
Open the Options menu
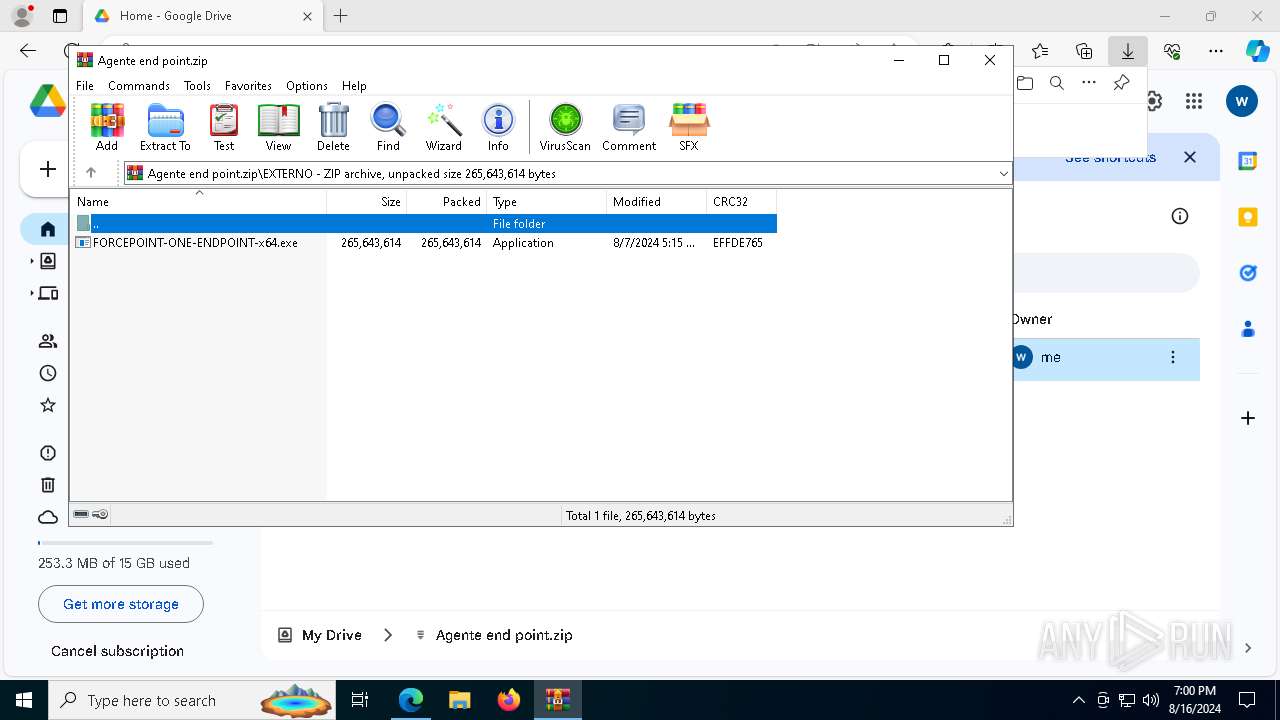coord(306,86)
